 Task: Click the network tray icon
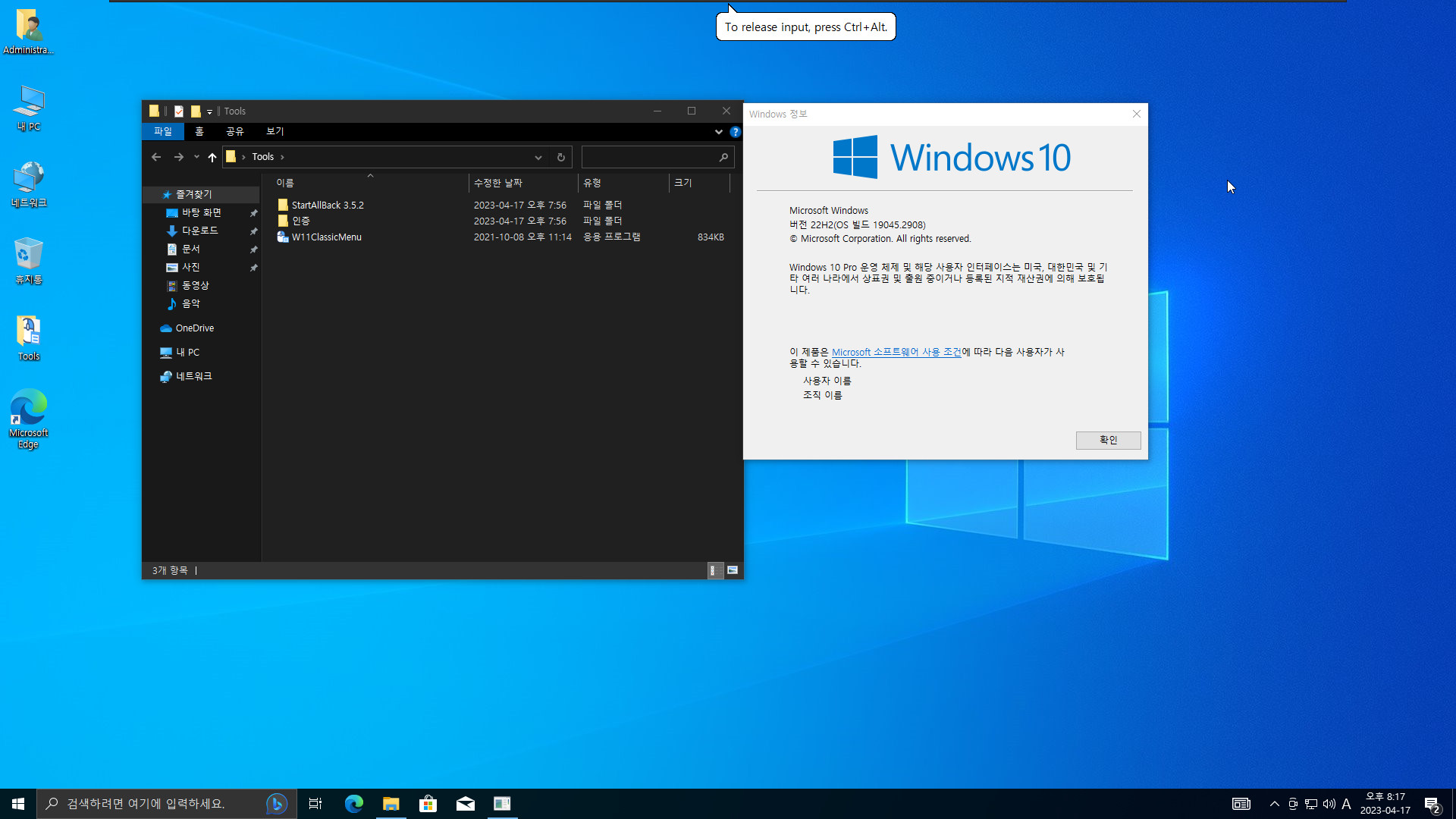[x=1311, y=804]
